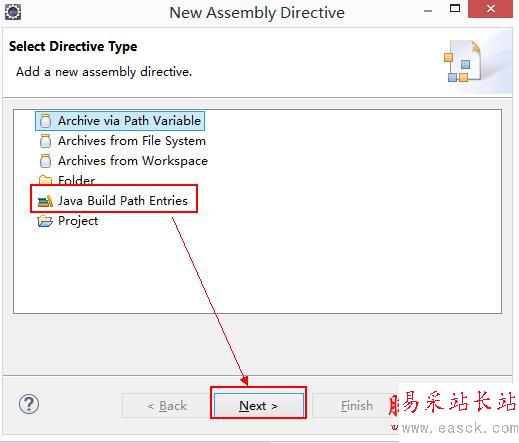Viewport: 519px width, 443px height.
Task: Pick the Project directive type
Action: coord(68,221)
